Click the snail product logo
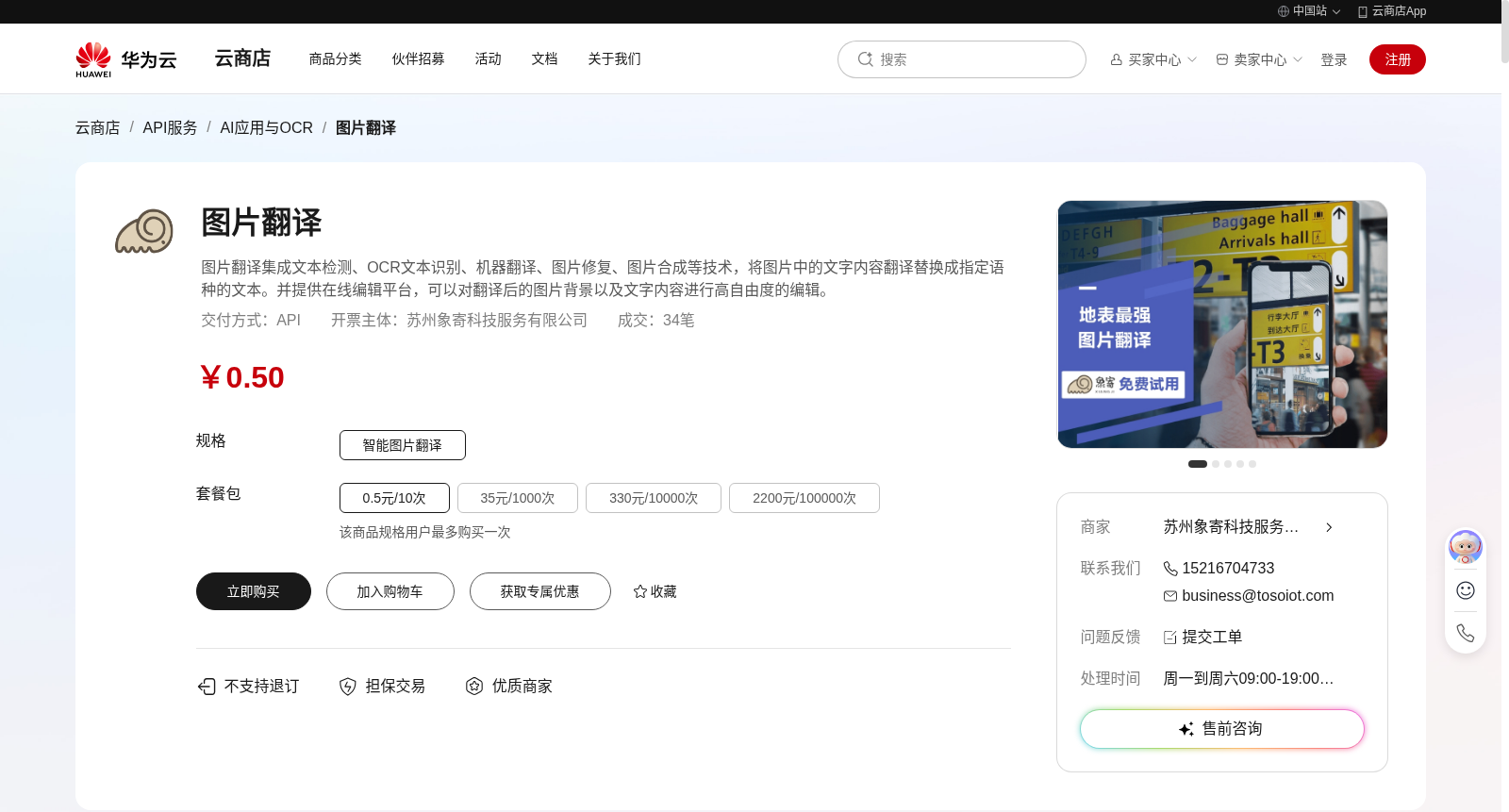The image size is (1509, 812). (x=144, y=231)
